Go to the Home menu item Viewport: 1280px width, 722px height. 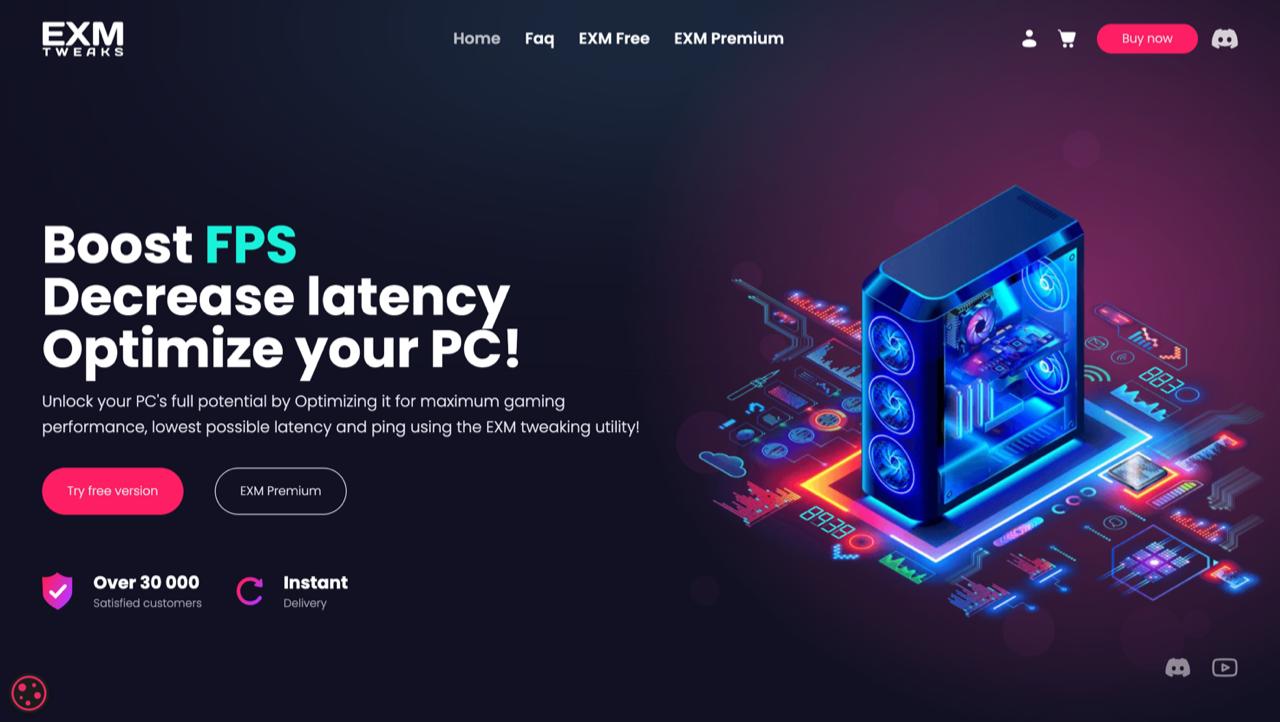(477, 39)
